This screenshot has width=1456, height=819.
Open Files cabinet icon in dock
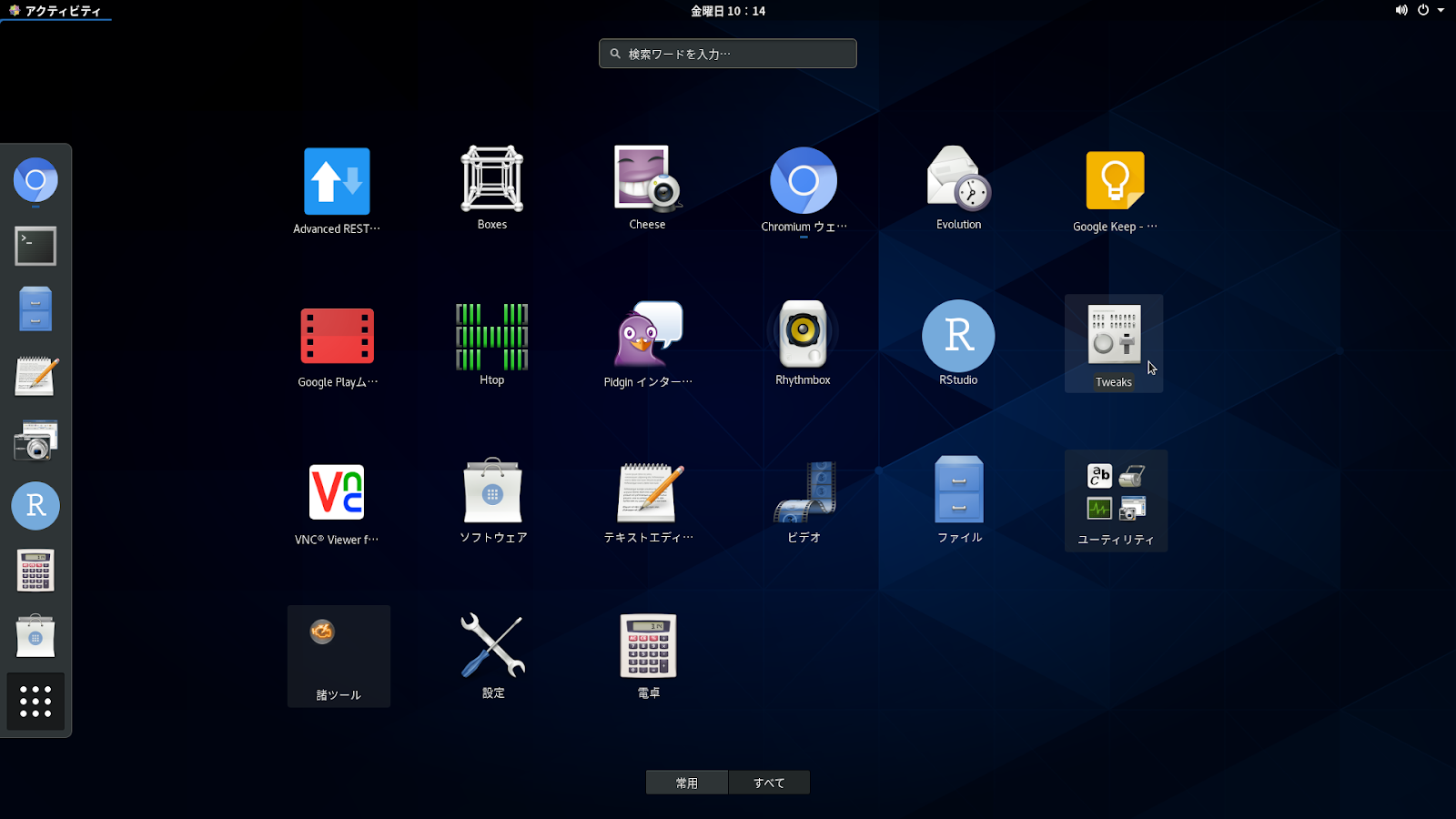click(x=35, y=309)
